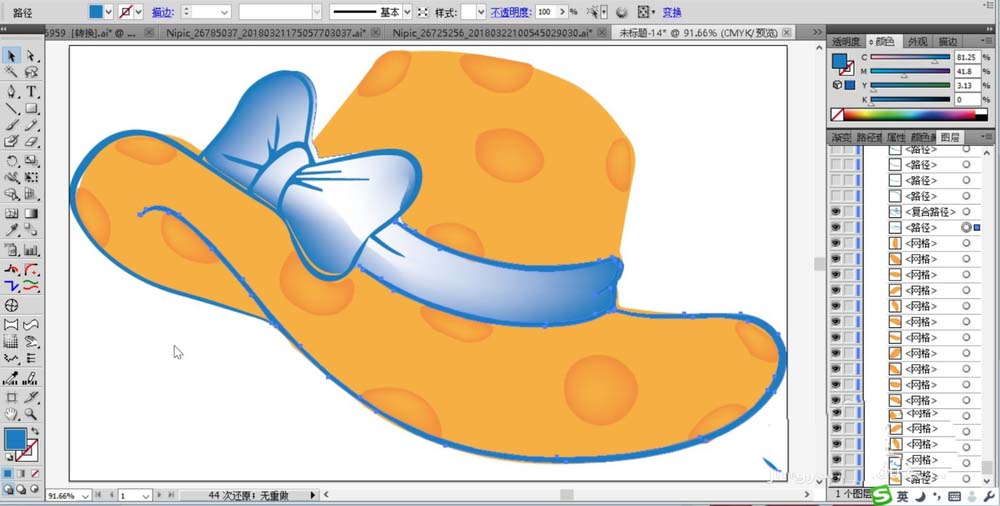Select the Blend tool
Image resolution: width=1000 pixels, height=506 pixels.
[31, 230]
